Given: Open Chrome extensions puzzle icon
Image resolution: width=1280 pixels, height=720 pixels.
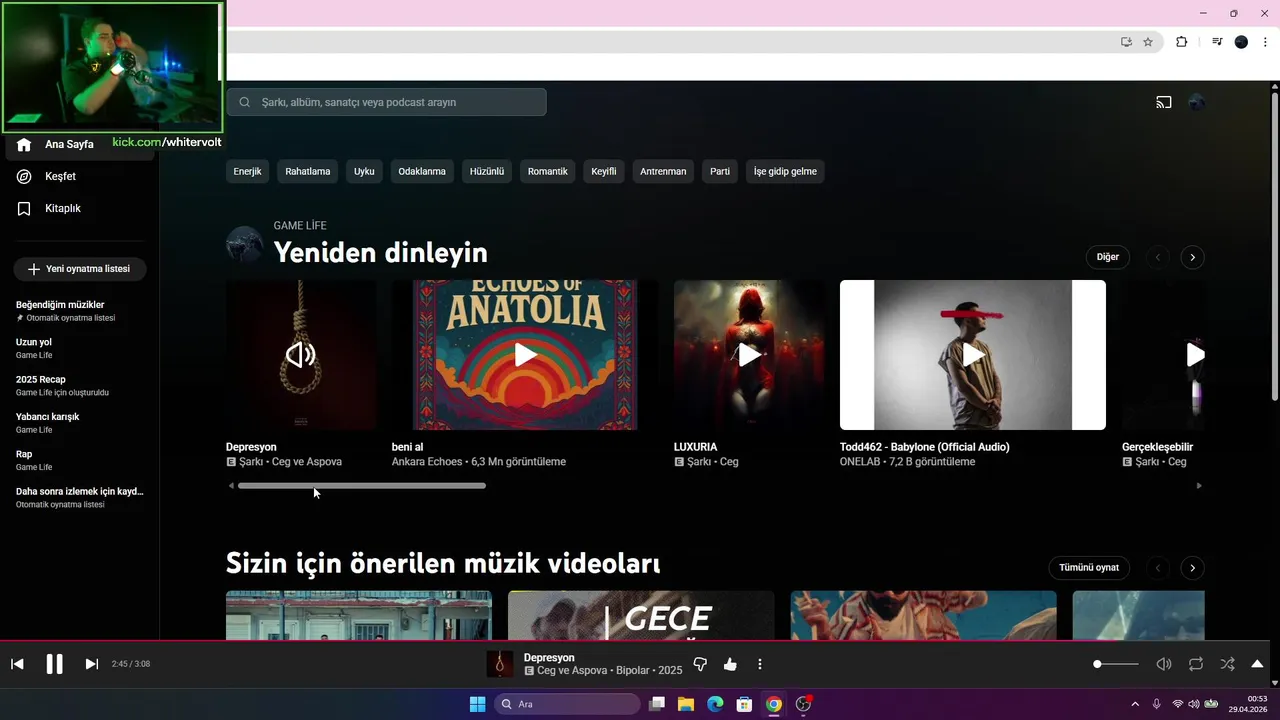Looking at the screenshot, I should point(1181,42).
